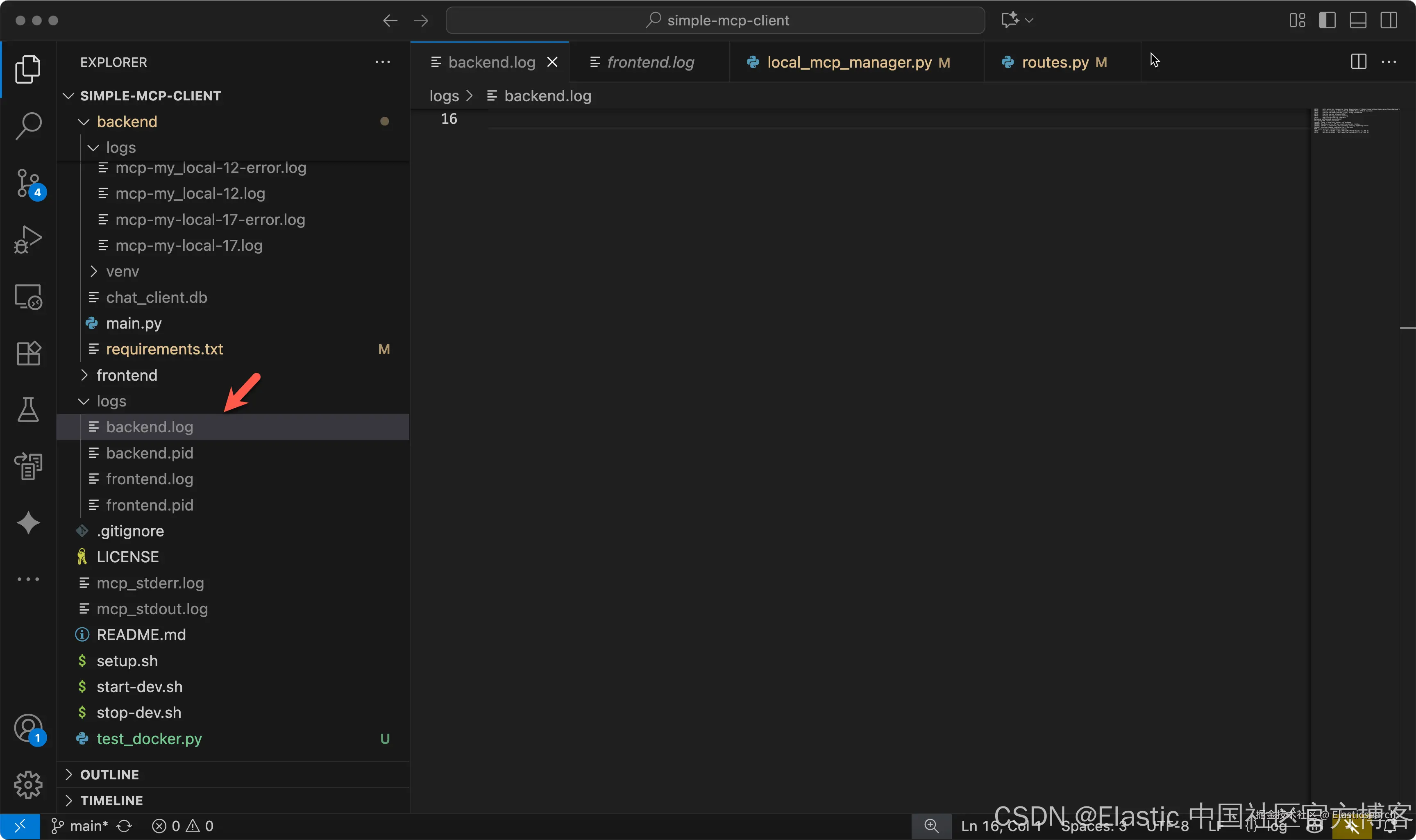Click the Manage settings gear icon
1416x840 pixels.
point(28,785)
